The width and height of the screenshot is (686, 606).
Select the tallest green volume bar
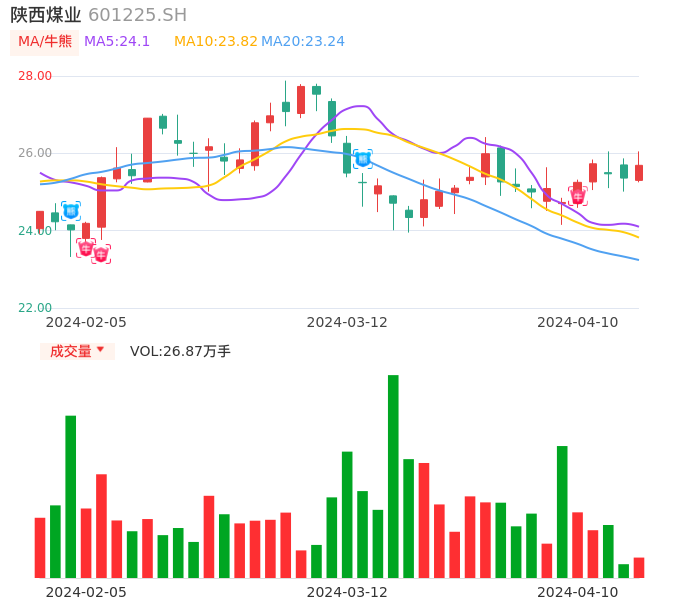click(393, 476)
